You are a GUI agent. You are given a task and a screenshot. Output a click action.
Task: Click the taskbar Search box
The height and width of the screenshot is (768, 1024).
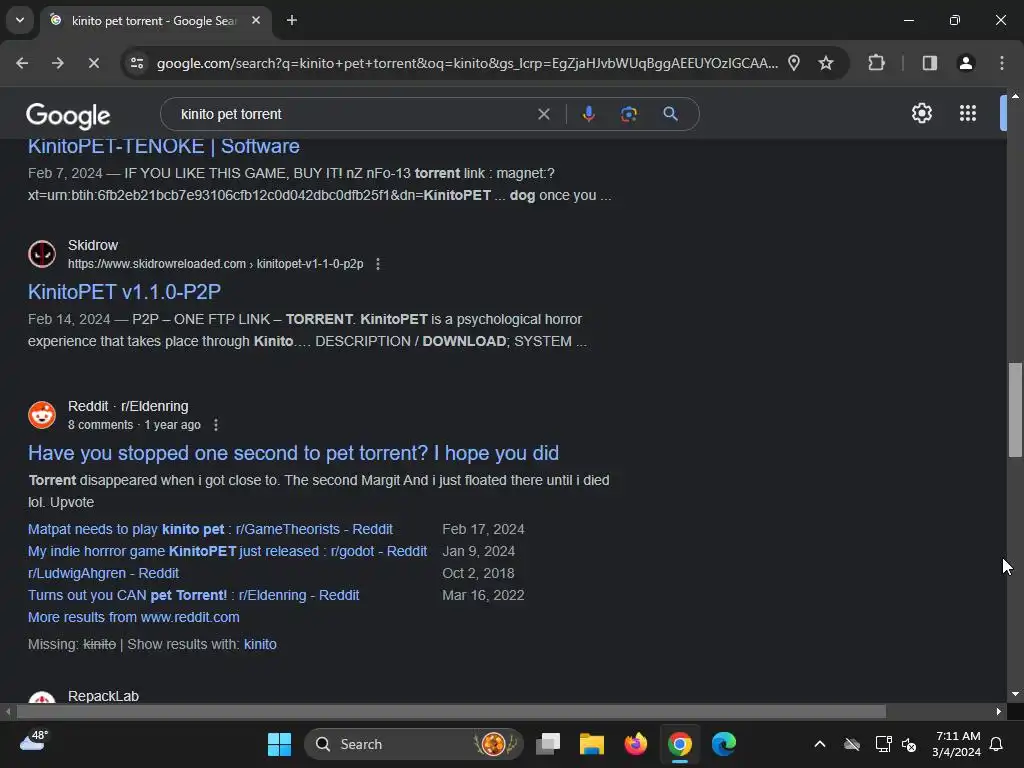coord(413,744)
